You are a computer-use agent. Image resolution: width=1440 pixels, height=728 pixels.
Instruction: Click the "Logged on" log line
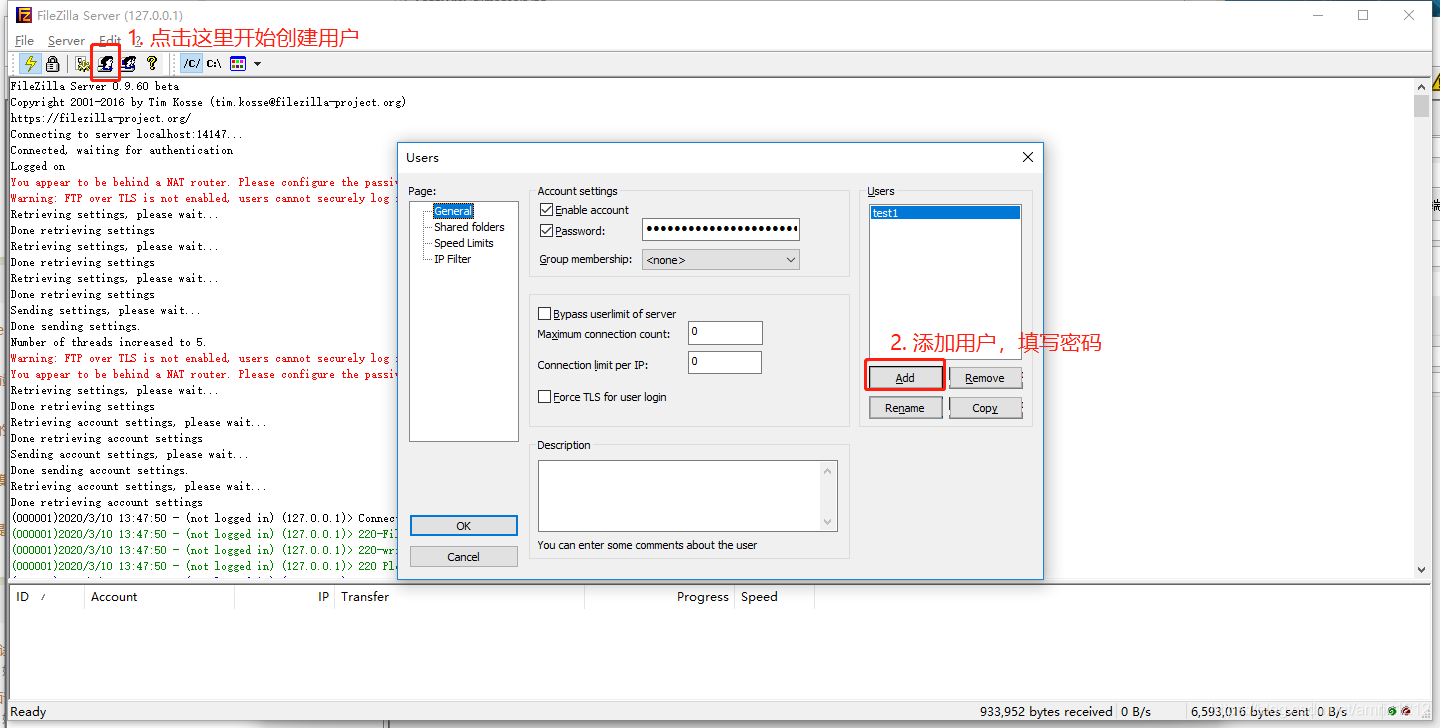click(38, 166)
